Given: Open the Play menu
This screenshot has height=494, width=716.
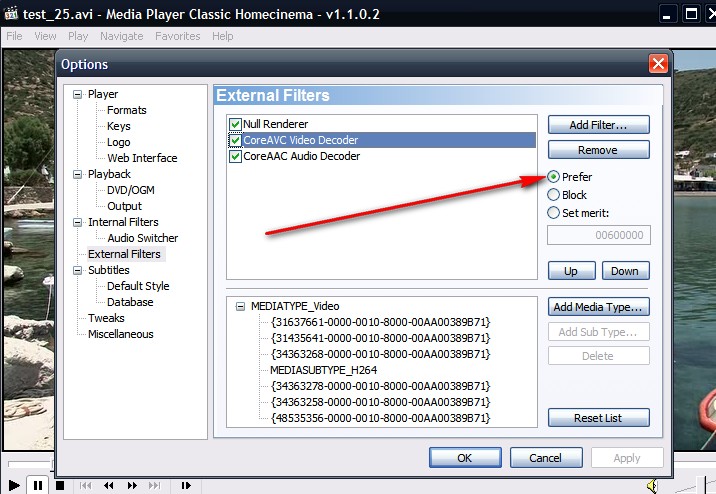Looking at the screenshot, I should pyautogui.click(x=78, y=36).
